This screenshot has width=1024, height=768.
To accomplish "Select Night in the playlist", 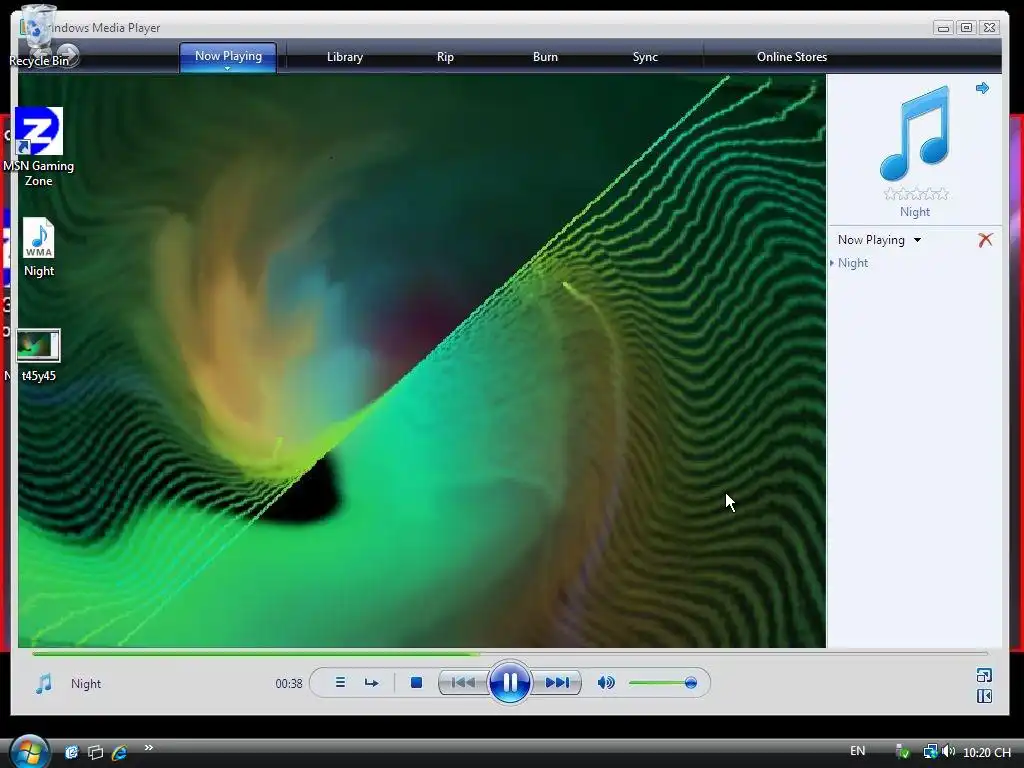I will click(x=852, y=263).
